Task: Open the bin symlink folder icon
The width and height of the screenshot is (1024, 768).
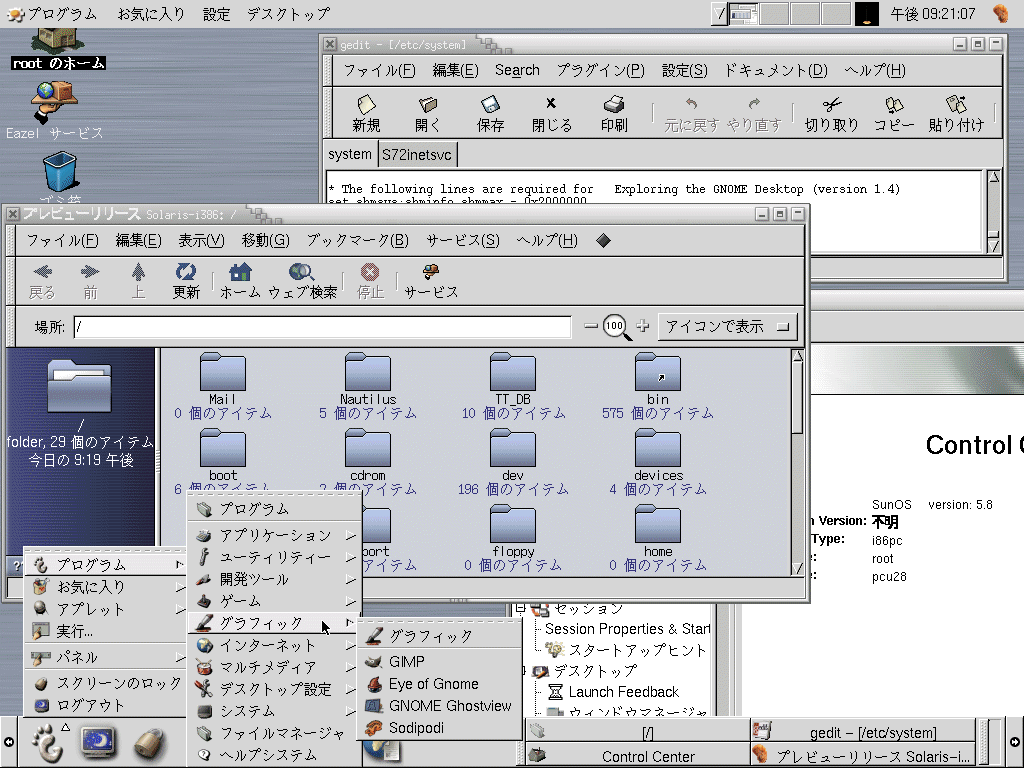Action: 658,372
